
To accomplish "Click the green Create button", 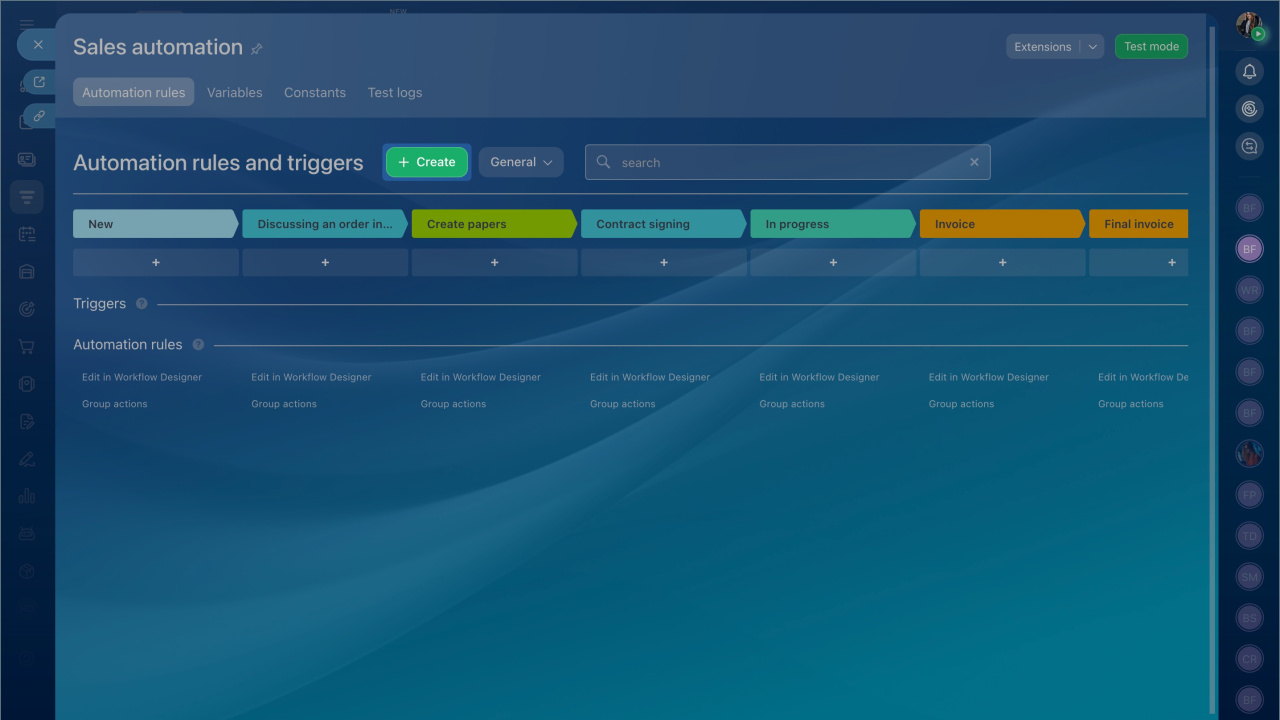I will pyautogui.click(x=427, y=162).
